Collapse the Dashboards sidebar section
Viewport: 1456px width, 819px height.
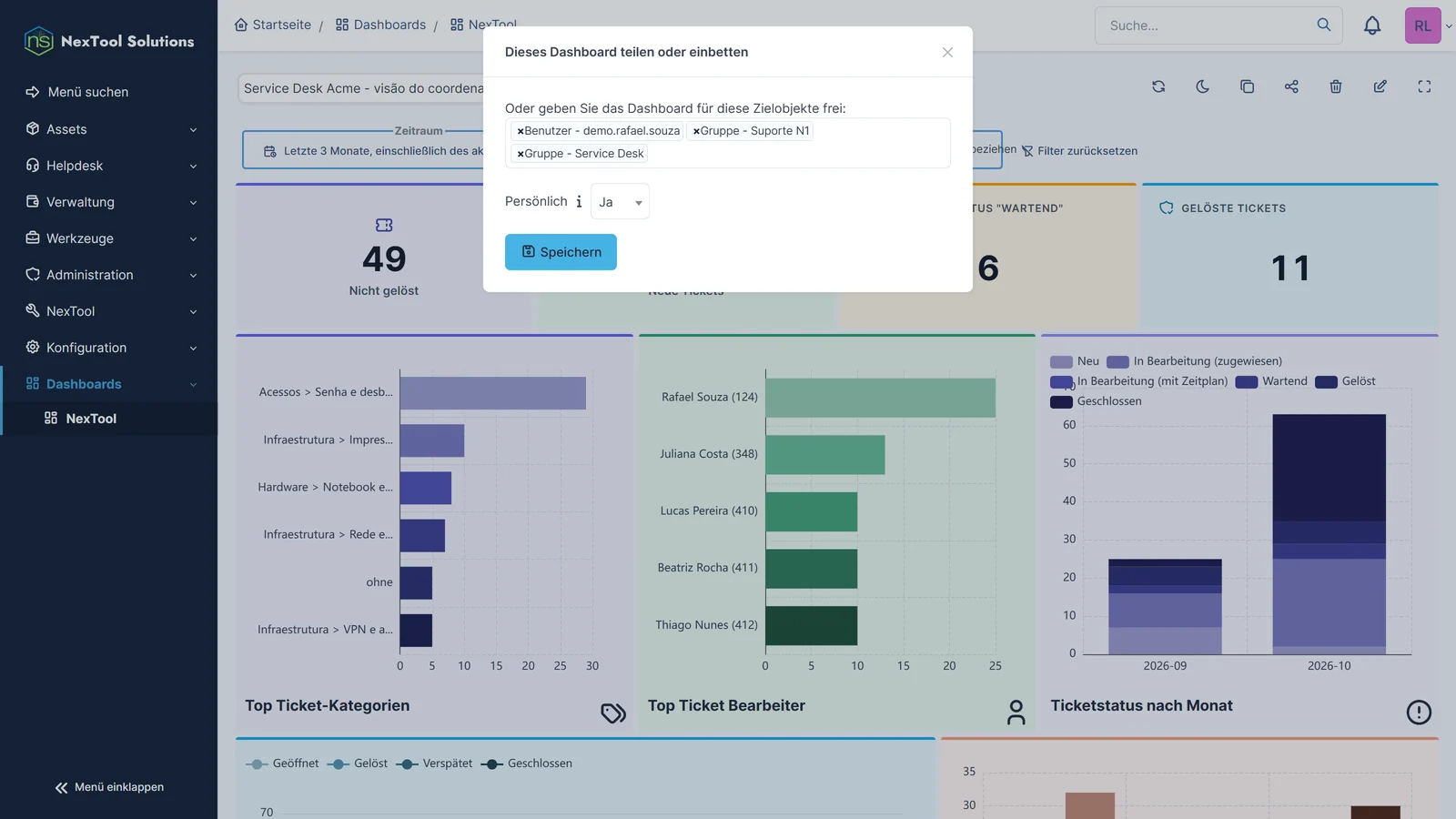click(x=109, y=384)
